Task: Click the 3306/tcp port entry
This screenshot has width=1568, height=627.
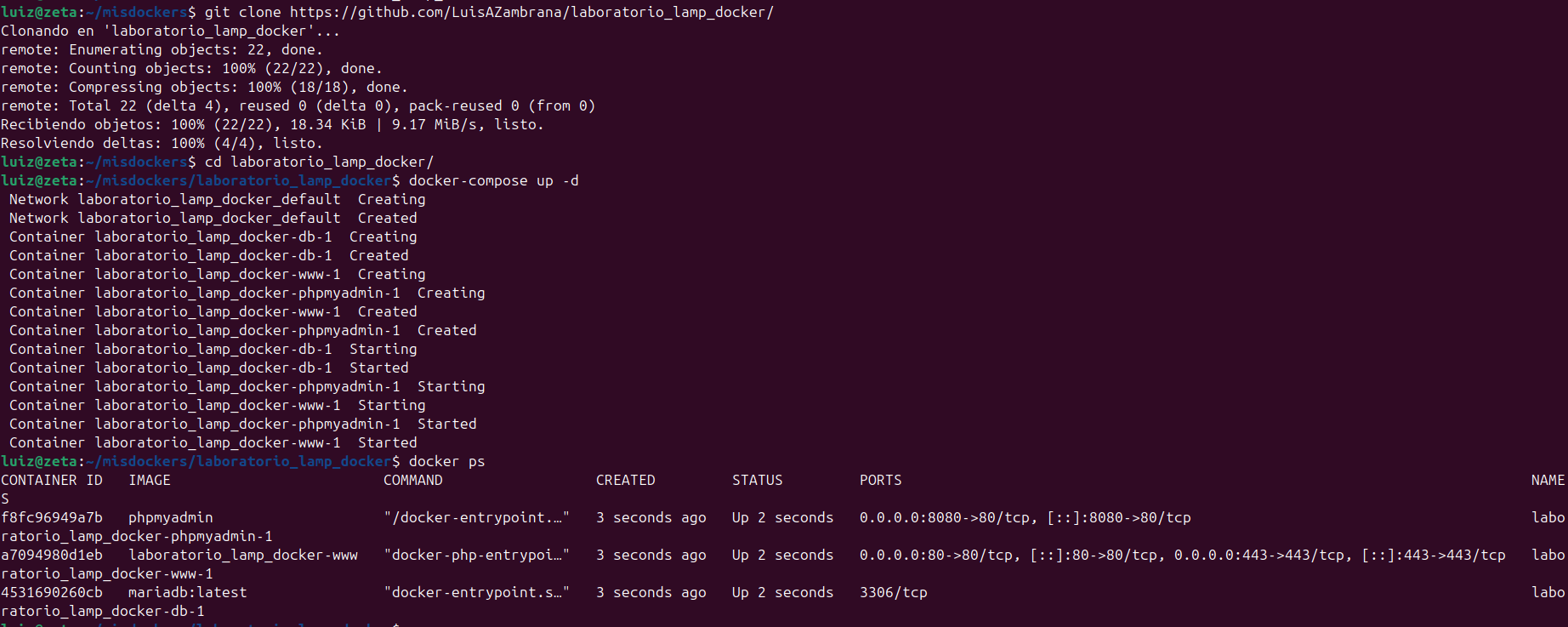Action: pos(893,592)
